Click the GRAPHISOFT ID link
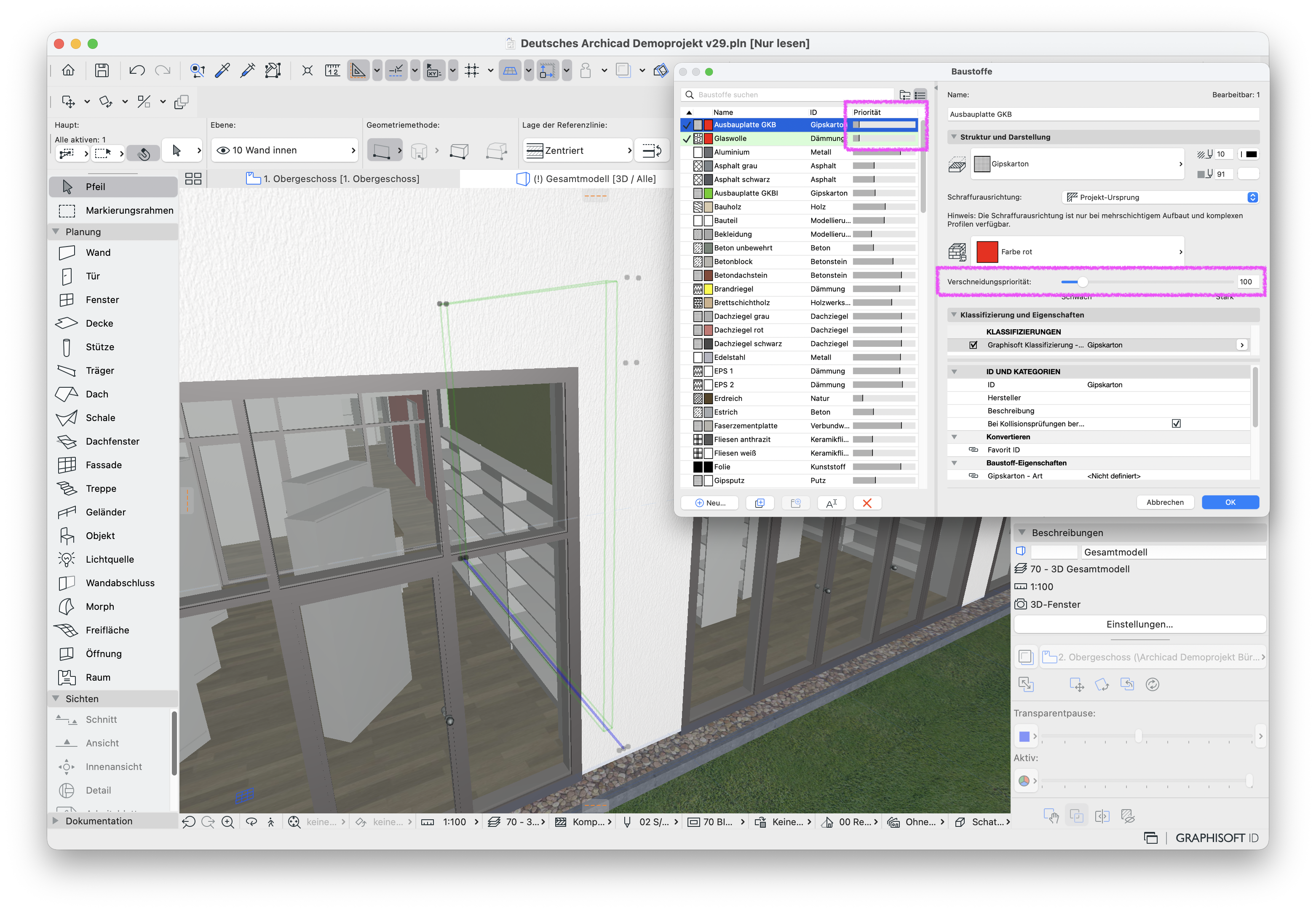 coord(1217,838)
